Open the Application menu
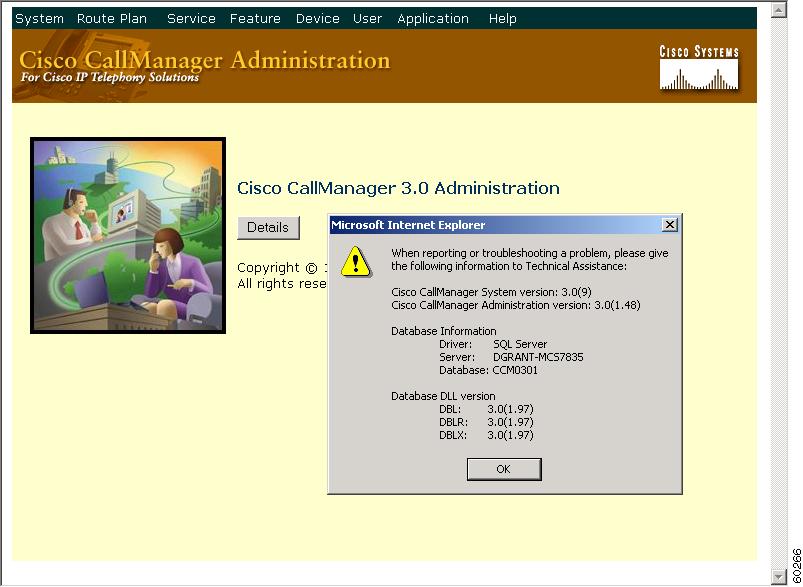 (x=433, y=19)
